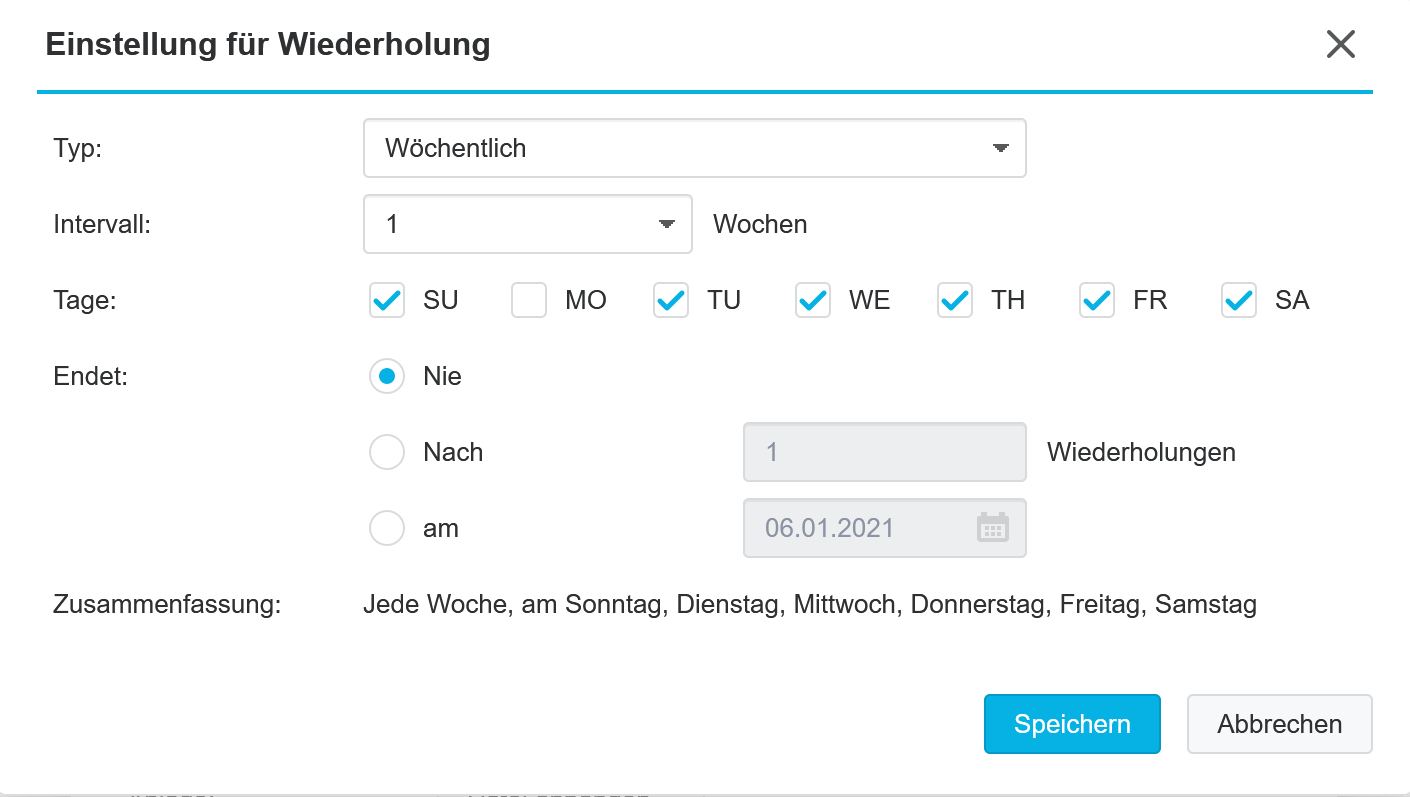Select the Nie radio button
The image size is (1410, 797).
pos(387,376)
